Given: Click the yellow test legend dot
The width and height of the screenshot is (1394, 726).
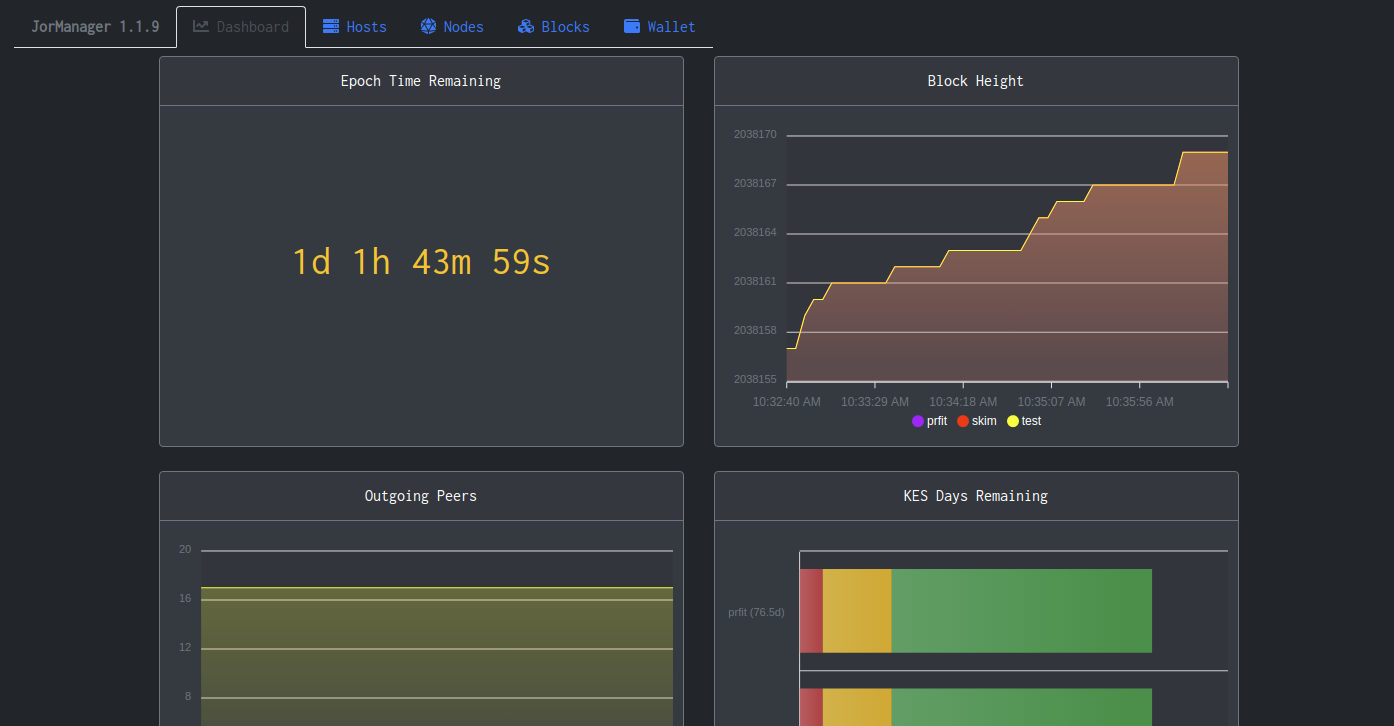Looking at the screenshot, I should 1013,421.
